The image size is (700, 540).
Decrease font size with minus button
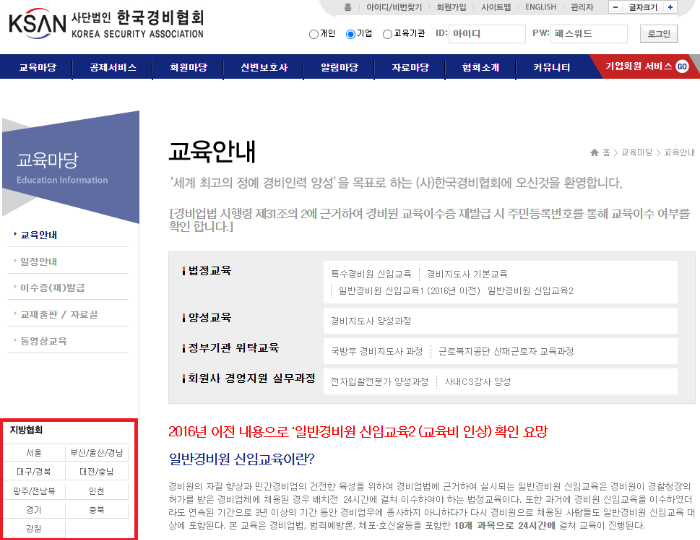(616, 7)
